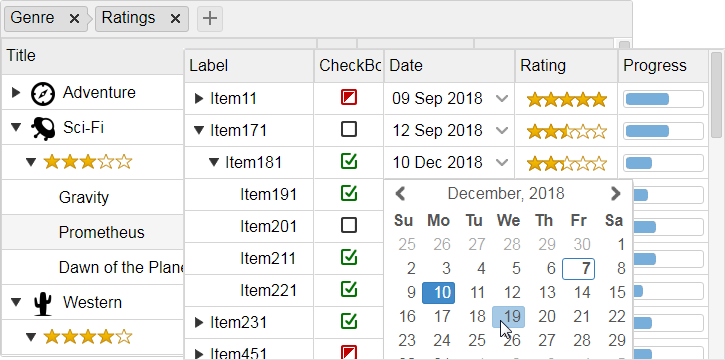Uncheck the checkbox for Item231
Image resolution: width=725 pixels, height=360 pixels.
pyautogui.click(x=349, y=321)
